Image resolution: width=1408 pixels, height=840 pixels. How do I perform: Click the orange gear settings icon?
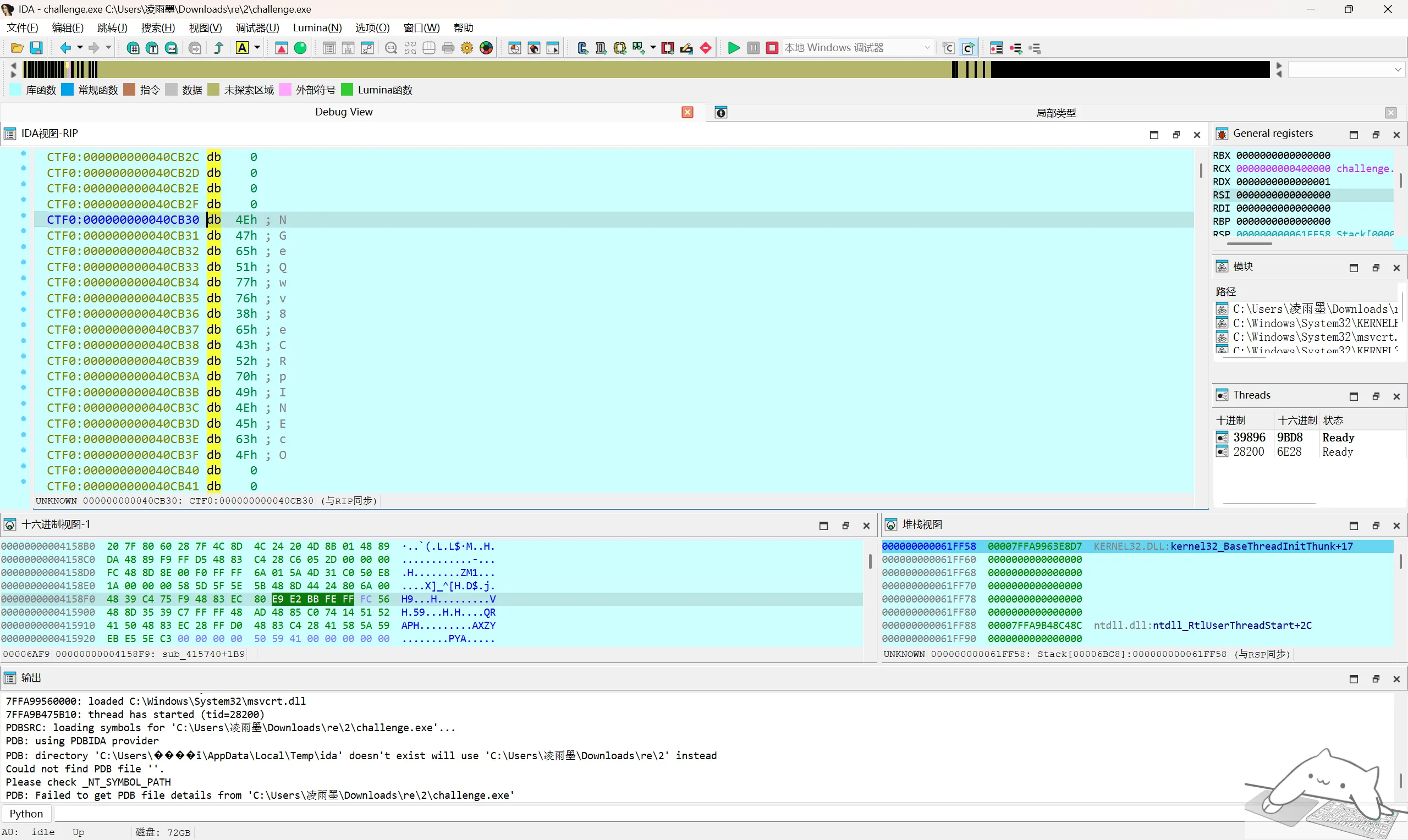click(466, 48)
